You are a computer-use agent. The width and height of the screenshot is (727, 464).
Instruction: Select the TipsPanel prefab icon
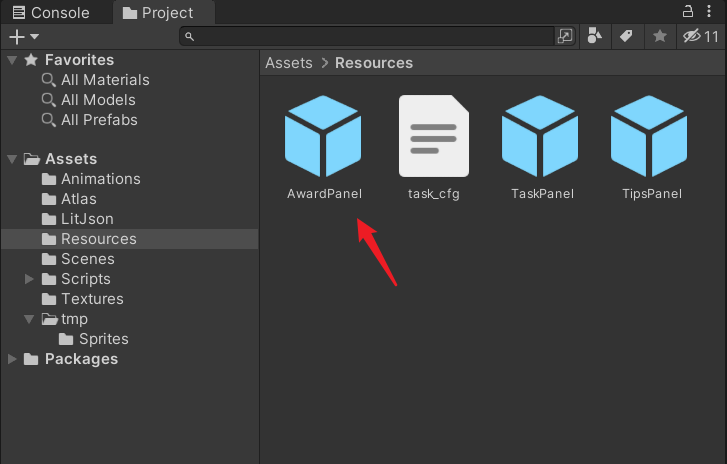coord(649,136)
